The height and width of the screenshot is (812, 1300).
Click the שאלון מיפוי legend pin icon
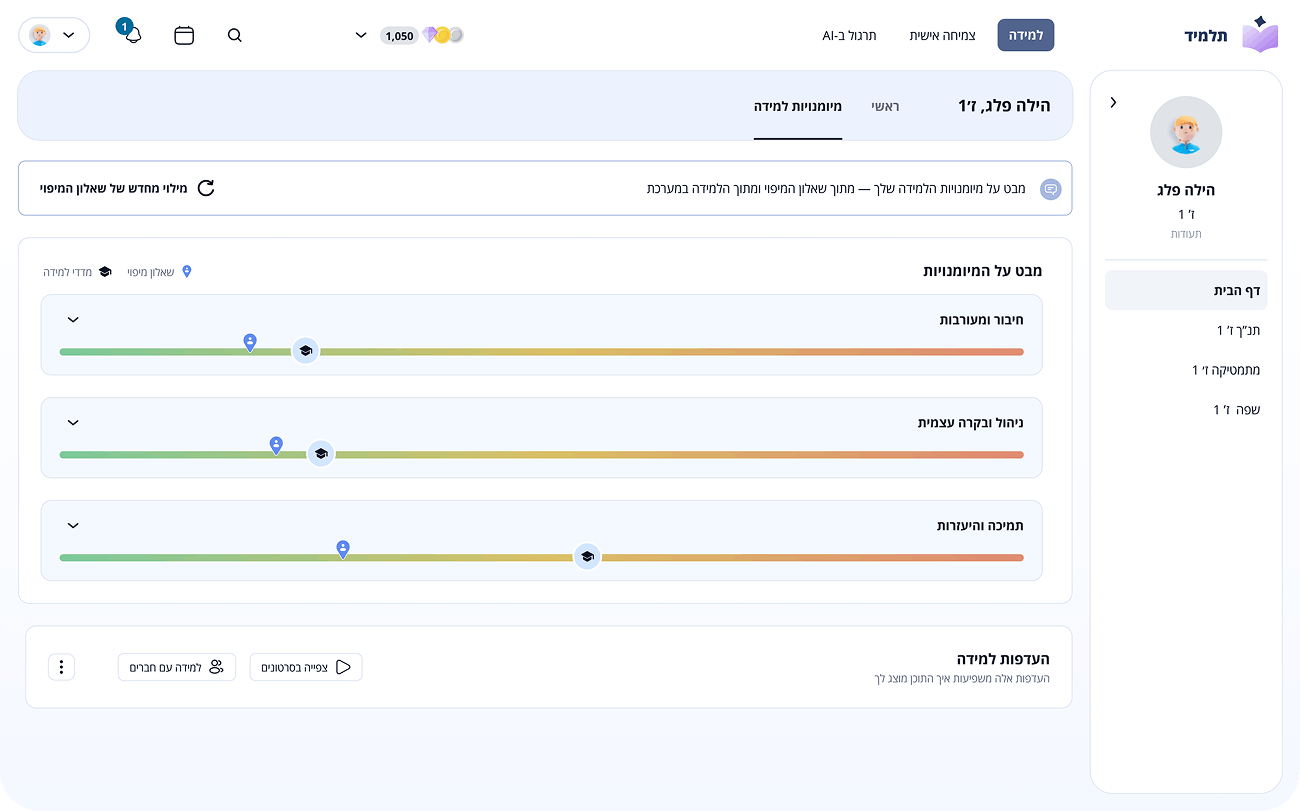(x=186, y=272)
